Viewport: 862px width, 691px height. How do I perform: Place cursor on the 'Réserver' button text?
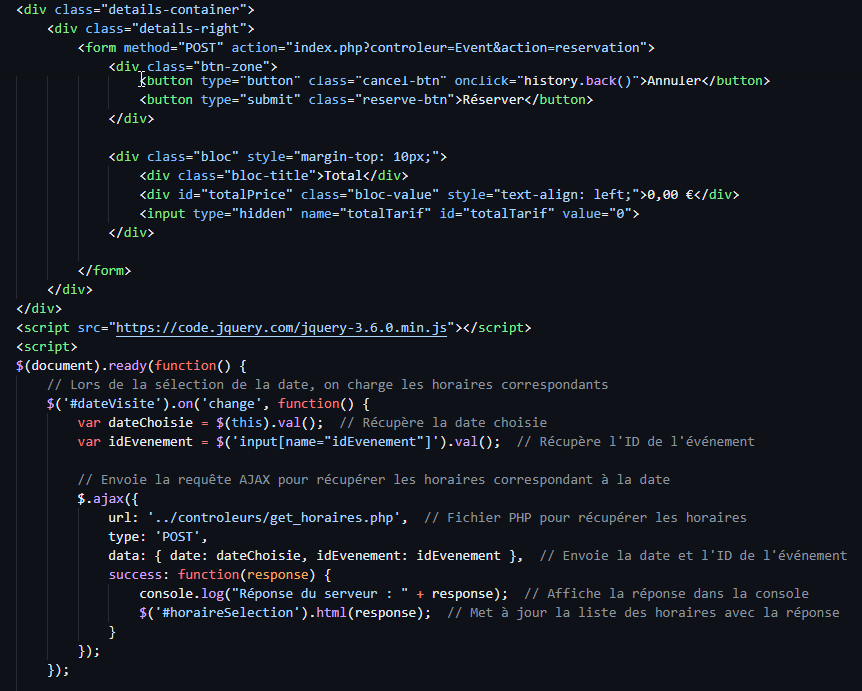click(492, 100)
